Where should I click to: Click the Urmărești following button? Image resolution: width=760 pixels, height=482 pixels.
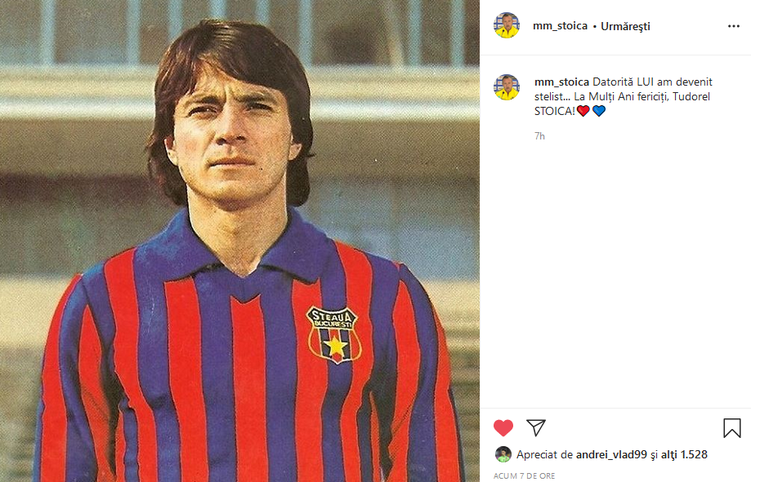pyautogui.click(x=625, y=26)
